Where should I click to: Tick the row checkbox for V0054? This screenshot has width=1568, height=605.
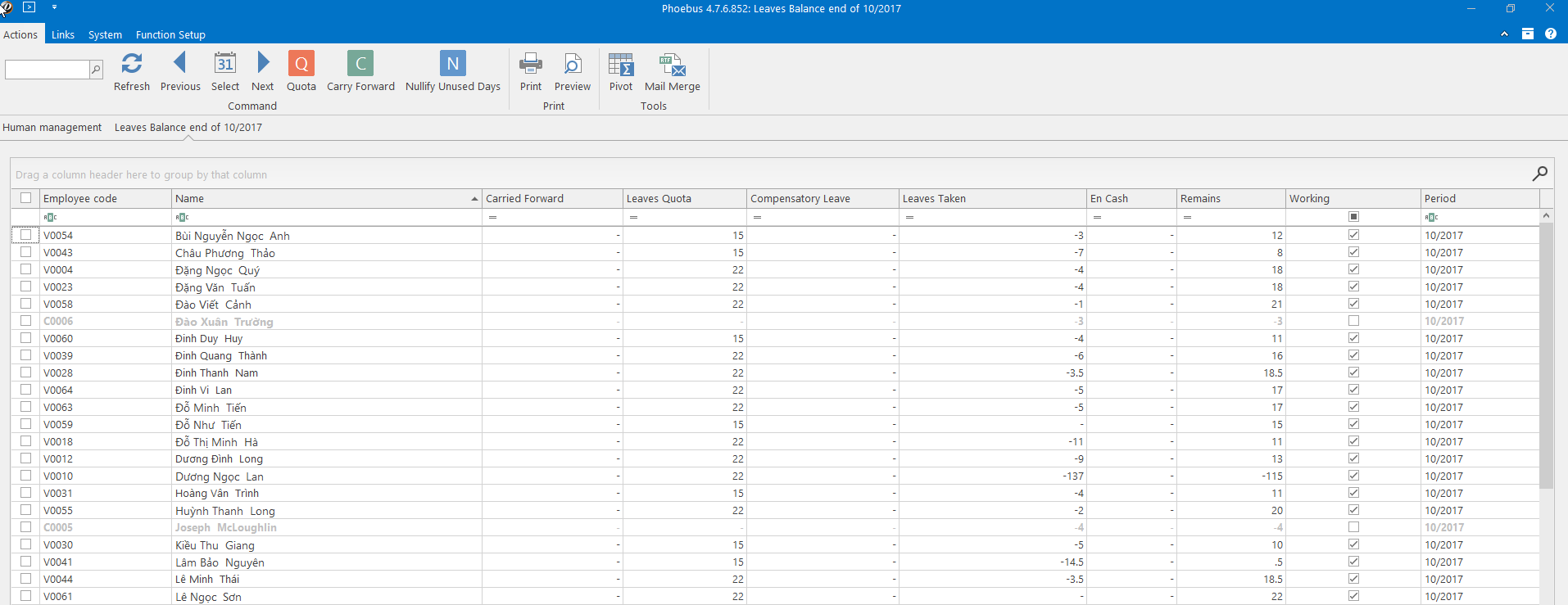pos(25,235)
